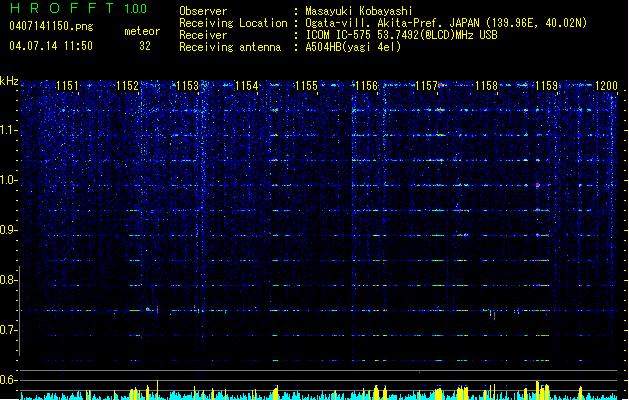Click the 0.9 frequency axis label

pos(8,230)
